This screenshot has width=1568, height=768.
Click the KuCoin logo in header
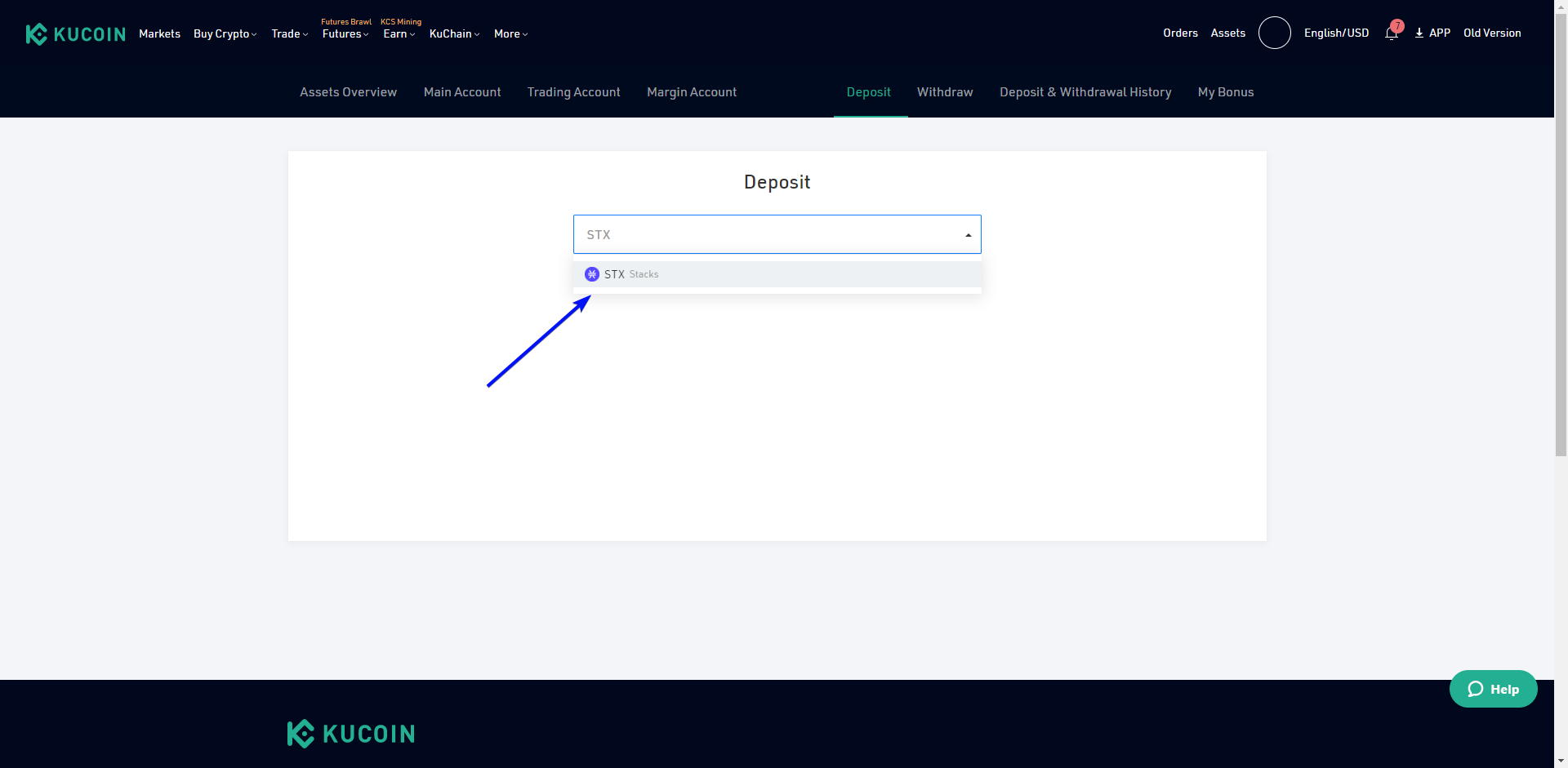click(x=75, y=34)
